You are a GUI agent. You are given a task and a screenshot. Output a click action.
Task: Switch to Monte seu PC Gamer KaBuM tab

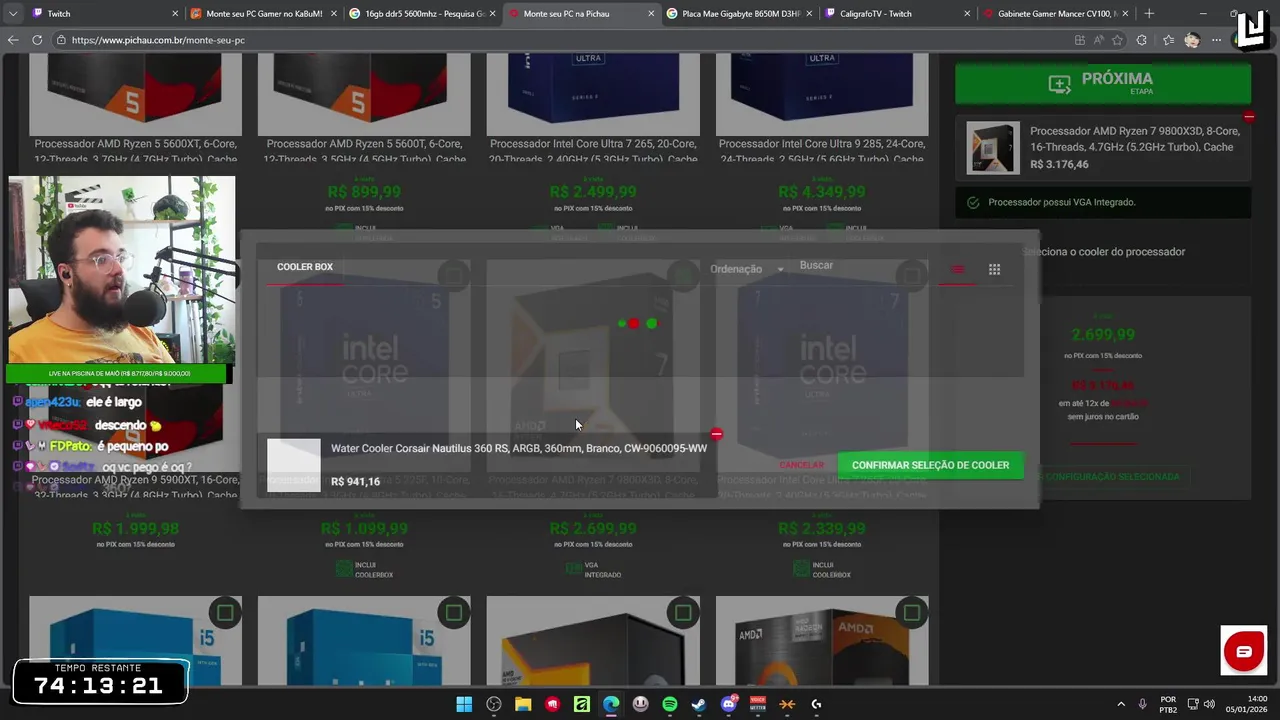coord(263,14)
